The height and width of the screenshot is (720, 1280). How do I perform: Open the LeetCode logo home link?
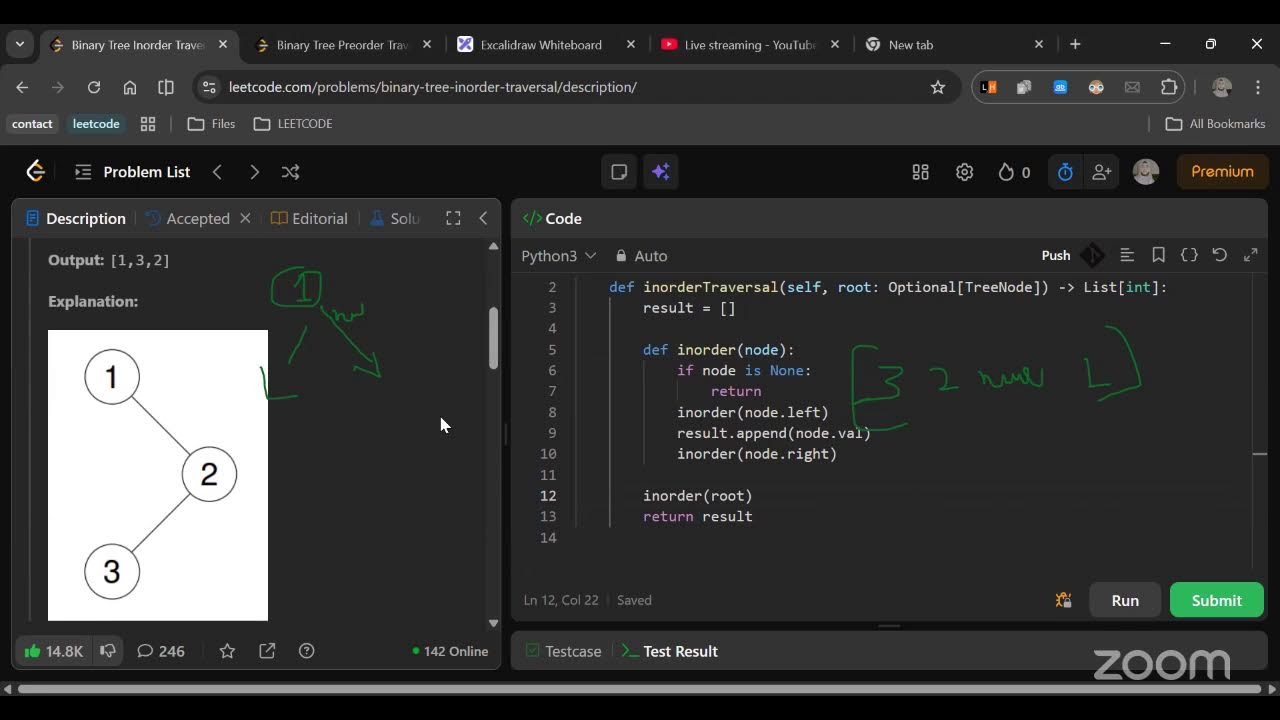(x=36, y=172)
